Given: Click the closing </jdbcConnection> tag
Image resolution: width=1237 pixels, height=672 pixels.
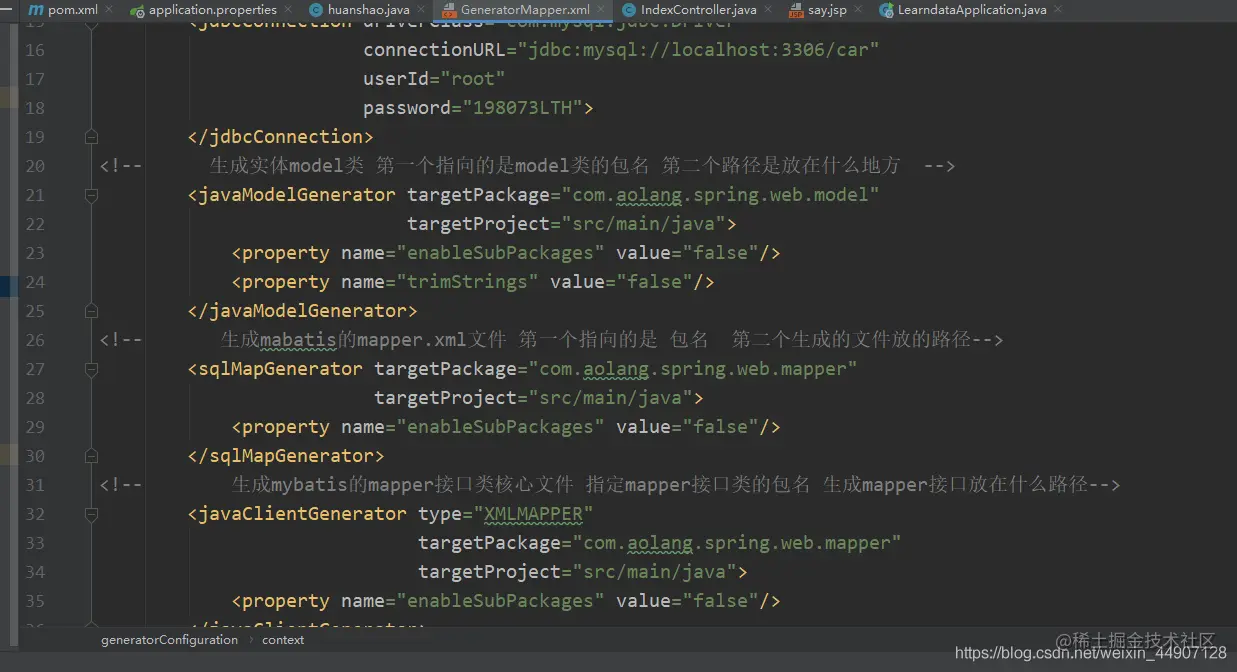Looking at the screenshot, I should (281, 137).
